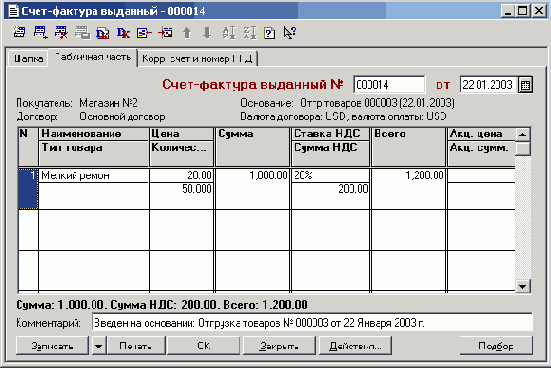Click the Всего column header
This screenshot has width=551, height=368.
[x=408, y=147]
